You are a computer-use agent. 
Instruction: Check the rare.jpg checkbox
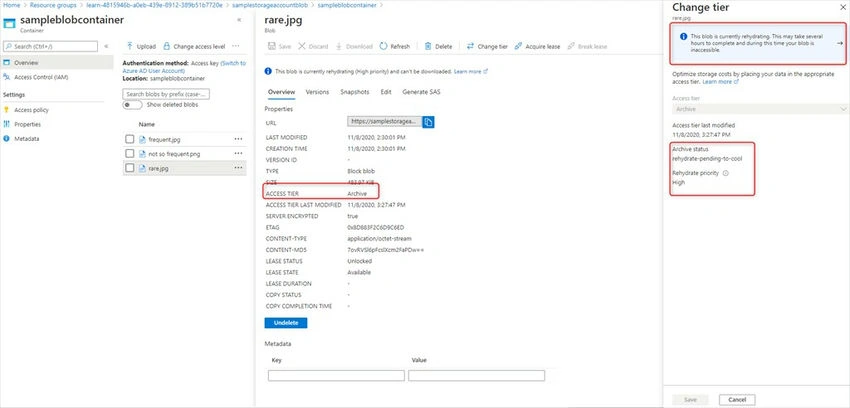pos(130,169)
